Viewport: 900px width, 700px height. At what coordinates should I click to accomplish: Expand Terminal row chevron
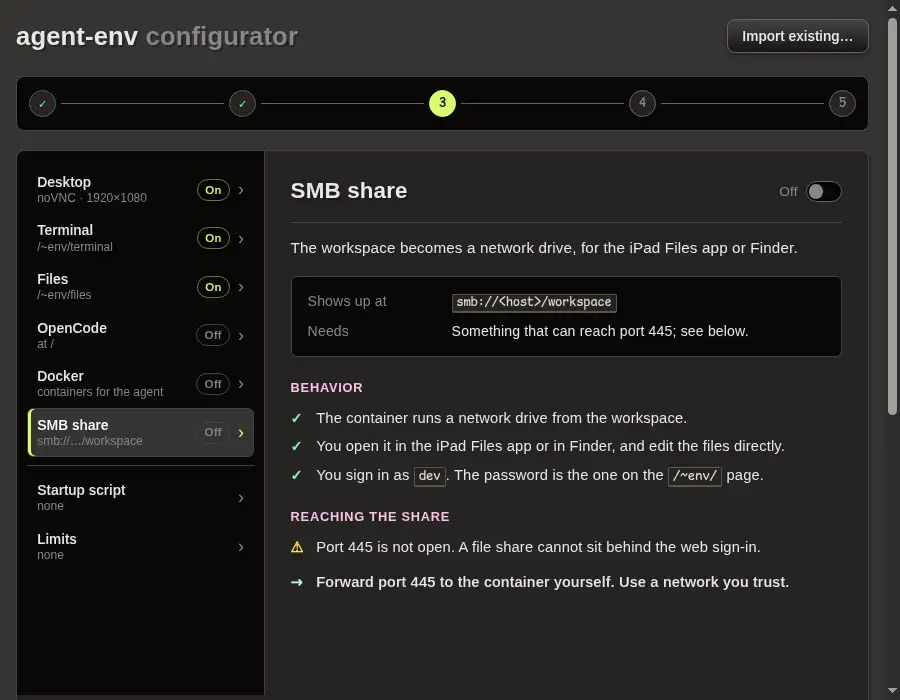coord(241,239)
